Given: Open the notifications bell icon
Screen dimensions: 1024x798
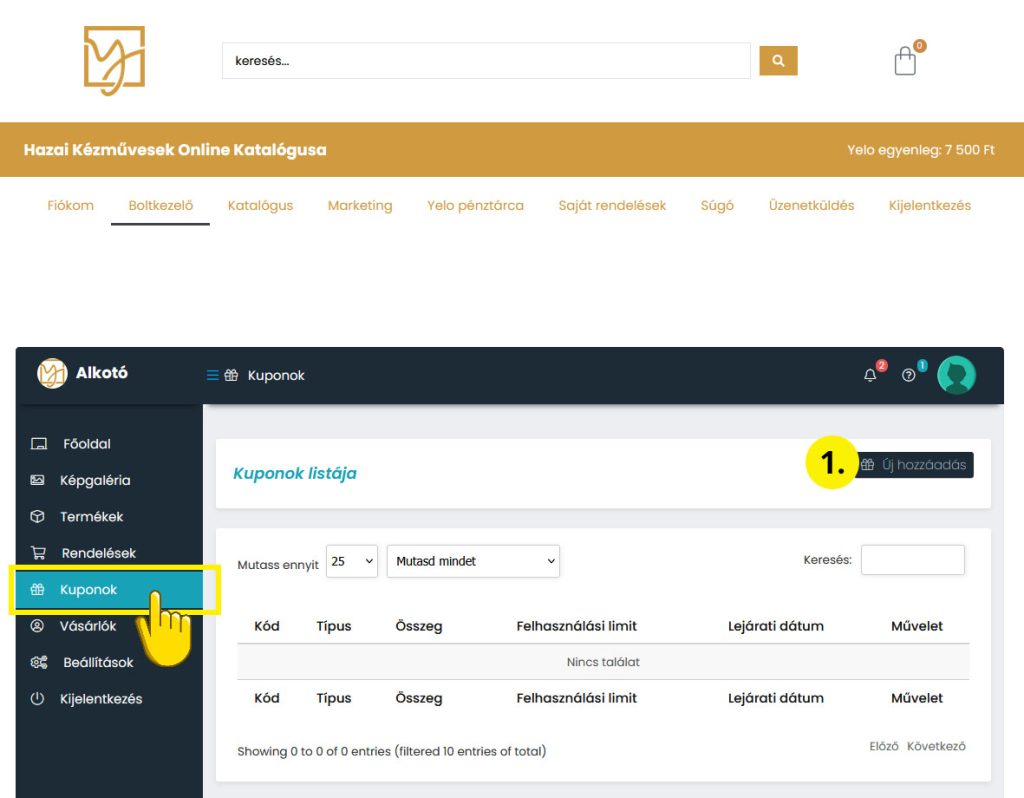Looking at the screenshot, I should point(870,375).
